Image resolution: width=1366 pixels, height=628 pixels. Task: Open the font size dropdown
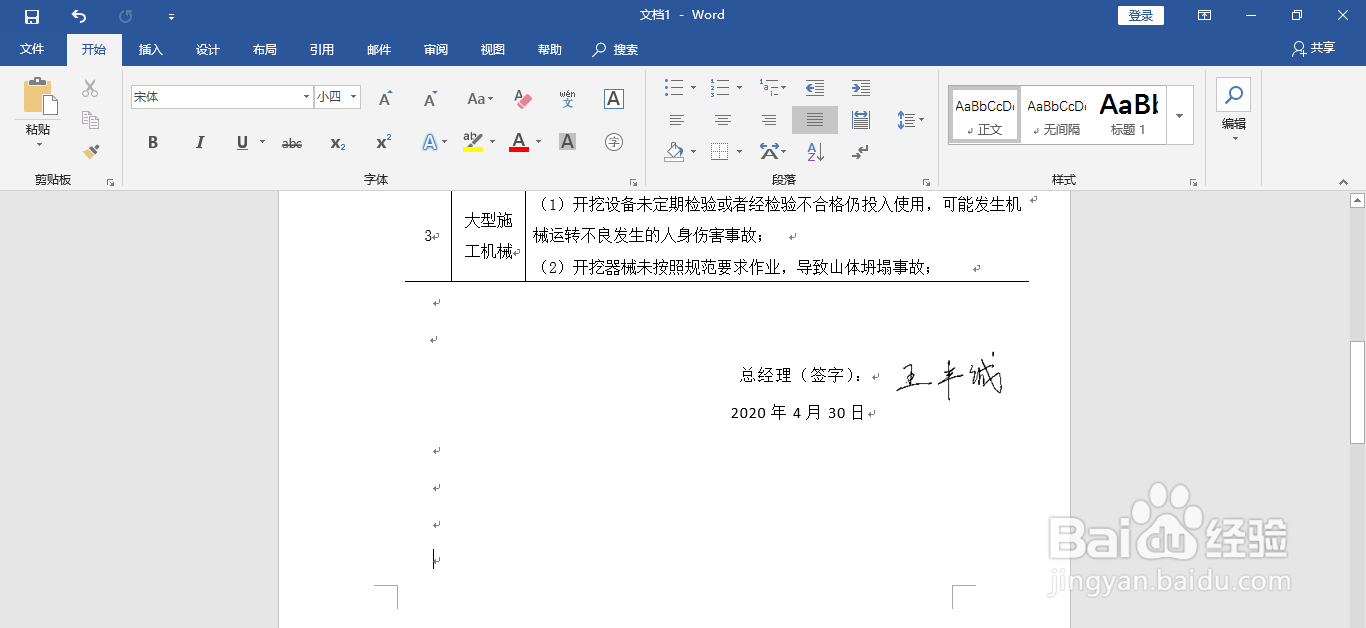[x=352, y=96]
